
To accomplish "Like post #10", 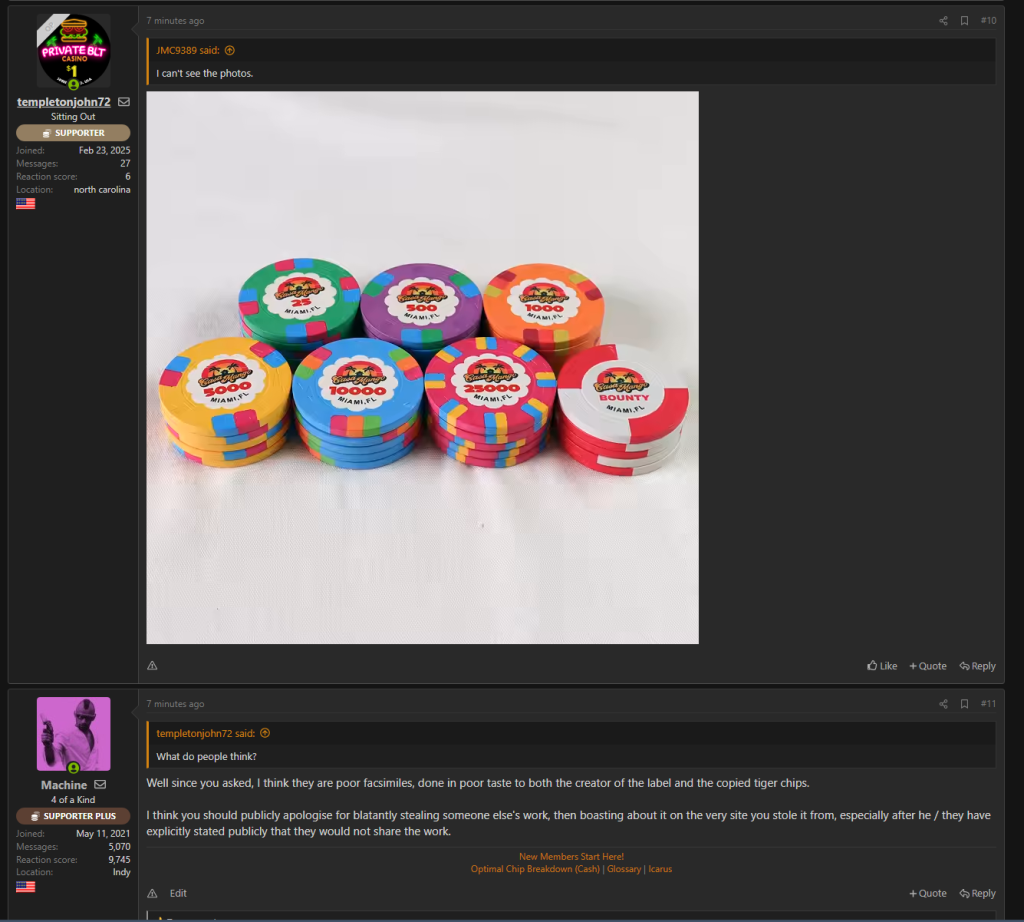I will [x=882, y=666].
